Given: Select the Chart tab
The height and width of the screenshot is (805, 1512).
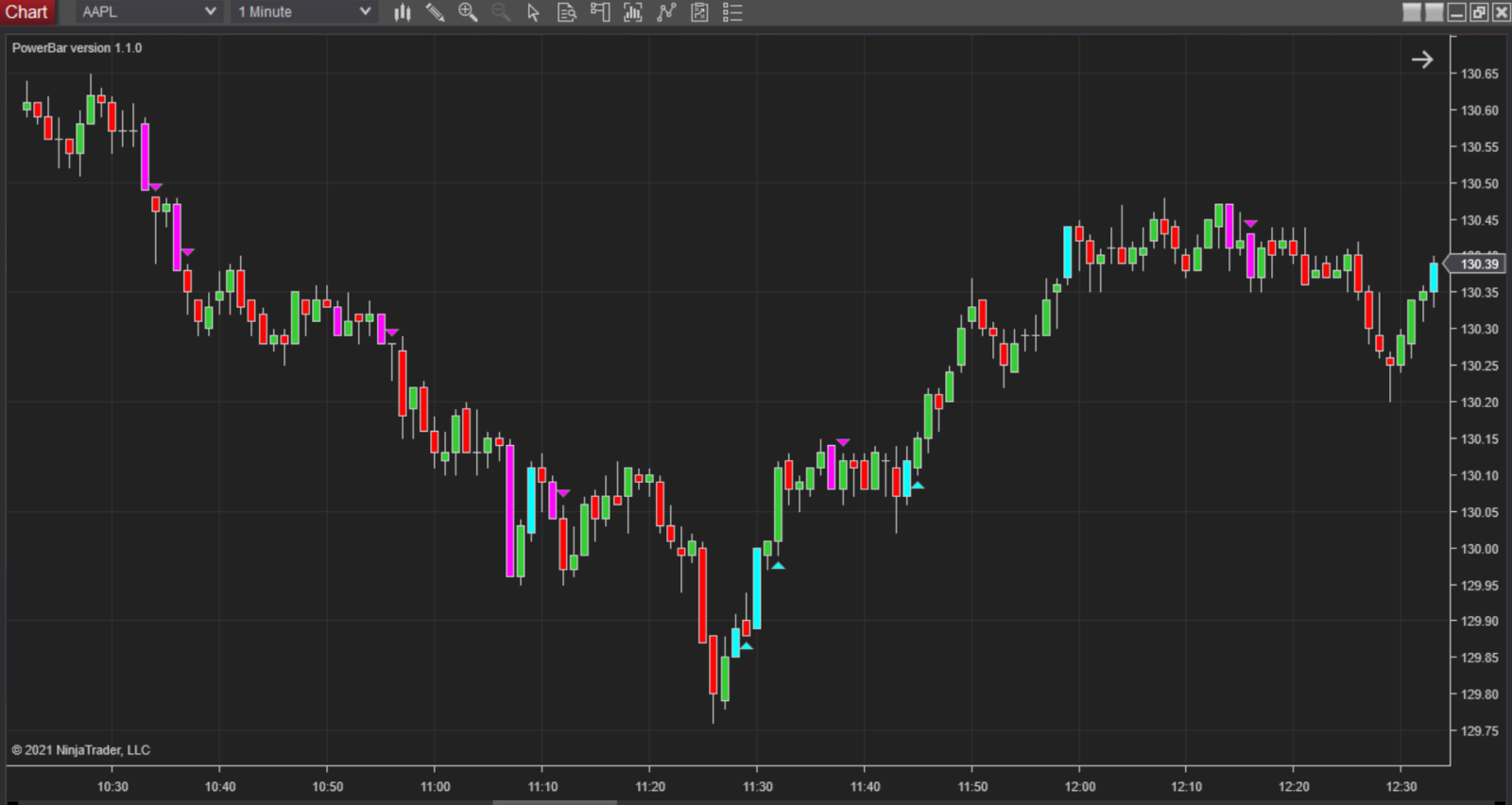Looking at the screenshot, I should [x=26, y=12].
